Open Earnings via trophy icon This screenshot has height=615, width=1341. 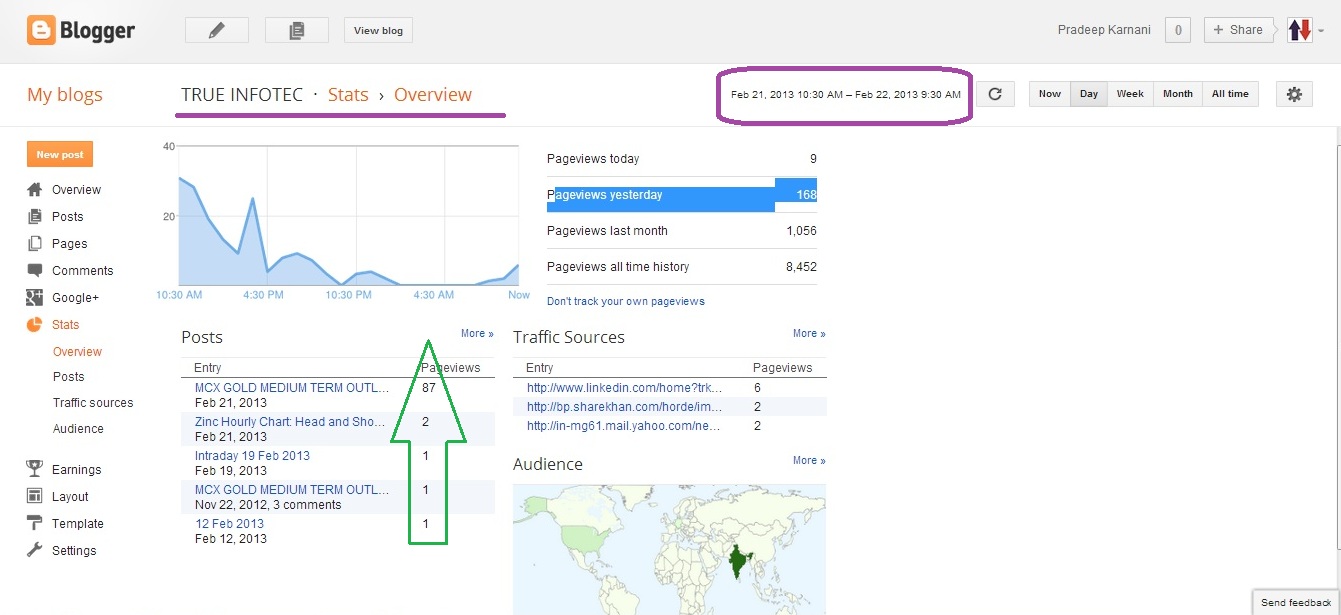[x=35, y=470]
